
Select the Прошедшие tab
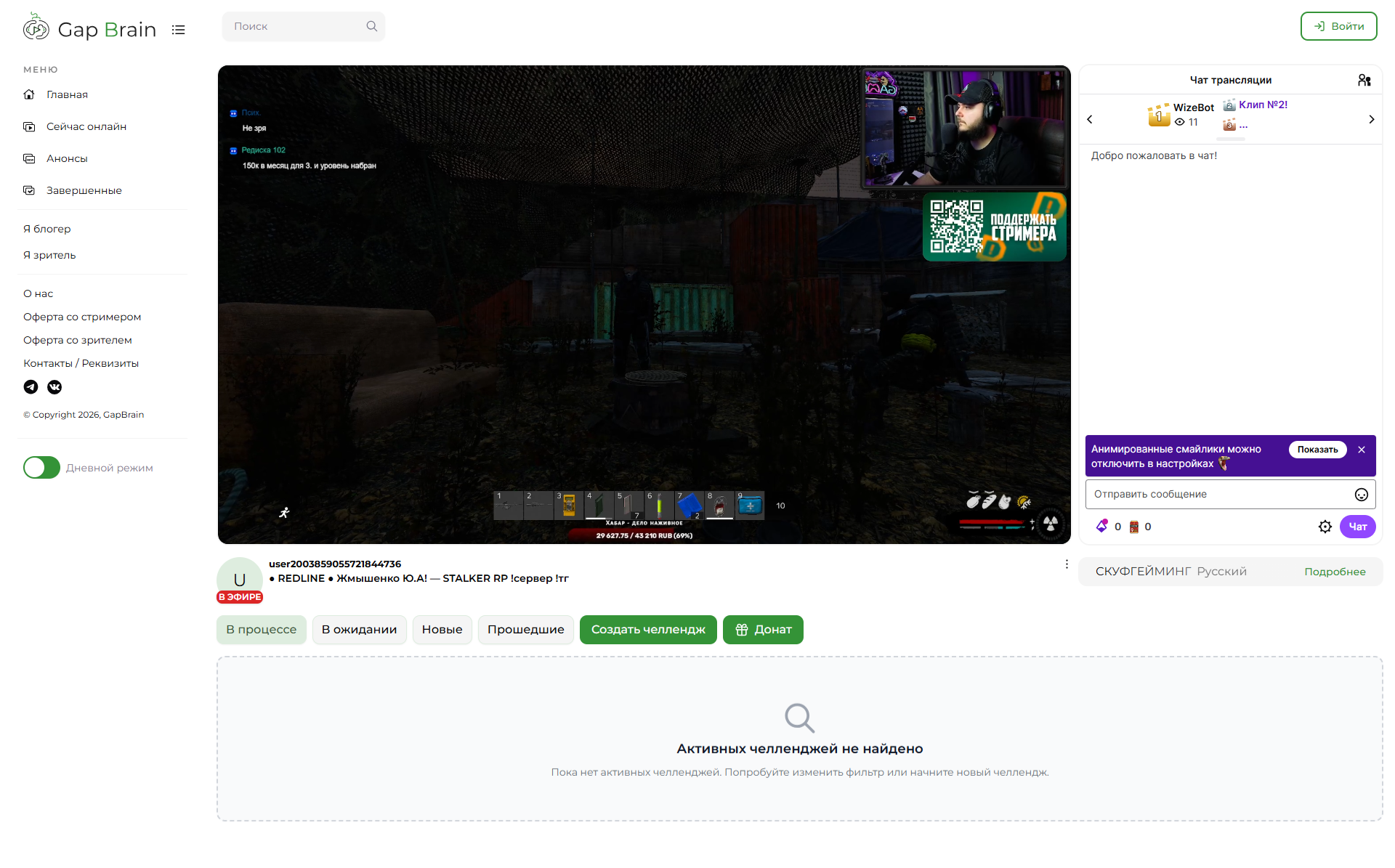pos(526,630)
